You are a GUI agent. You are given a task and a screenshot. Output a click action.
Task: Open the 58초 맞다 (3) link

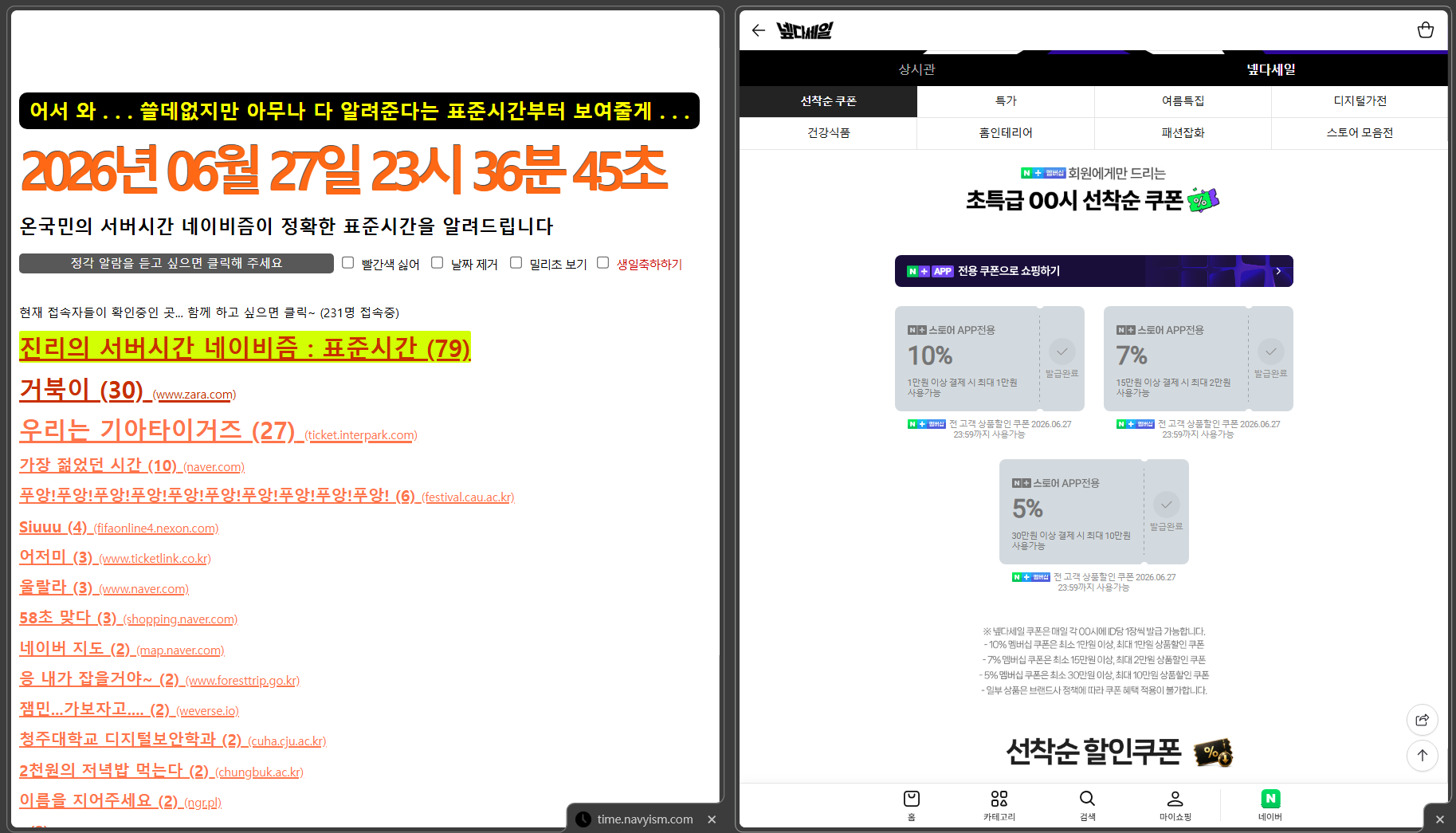tap(128, 618)
